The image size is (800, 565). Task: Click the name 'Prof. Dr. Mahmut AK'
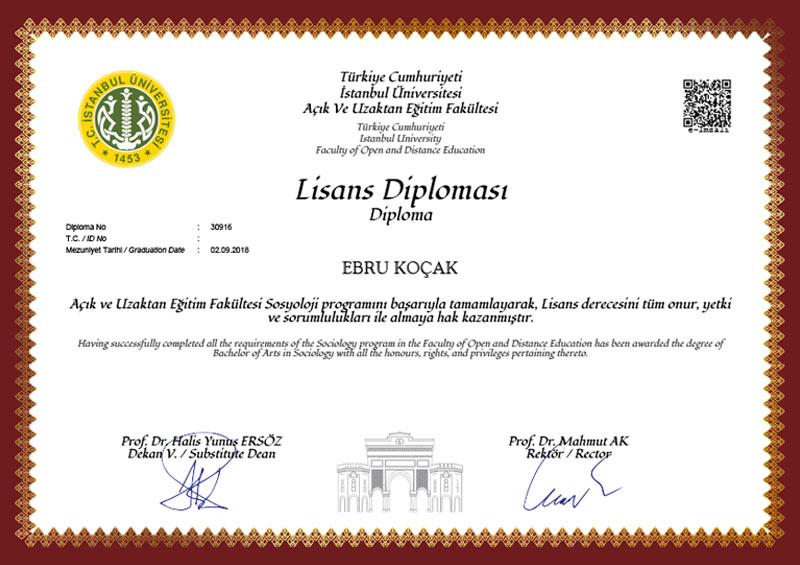coord(568,441)
